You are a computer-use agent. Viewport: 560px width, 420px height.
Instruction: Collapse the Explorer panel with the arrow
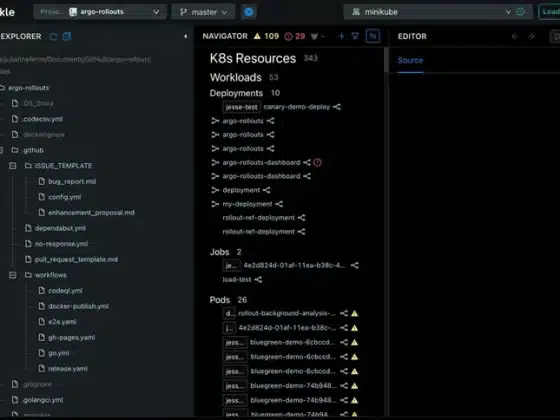(x=185, y=36)
